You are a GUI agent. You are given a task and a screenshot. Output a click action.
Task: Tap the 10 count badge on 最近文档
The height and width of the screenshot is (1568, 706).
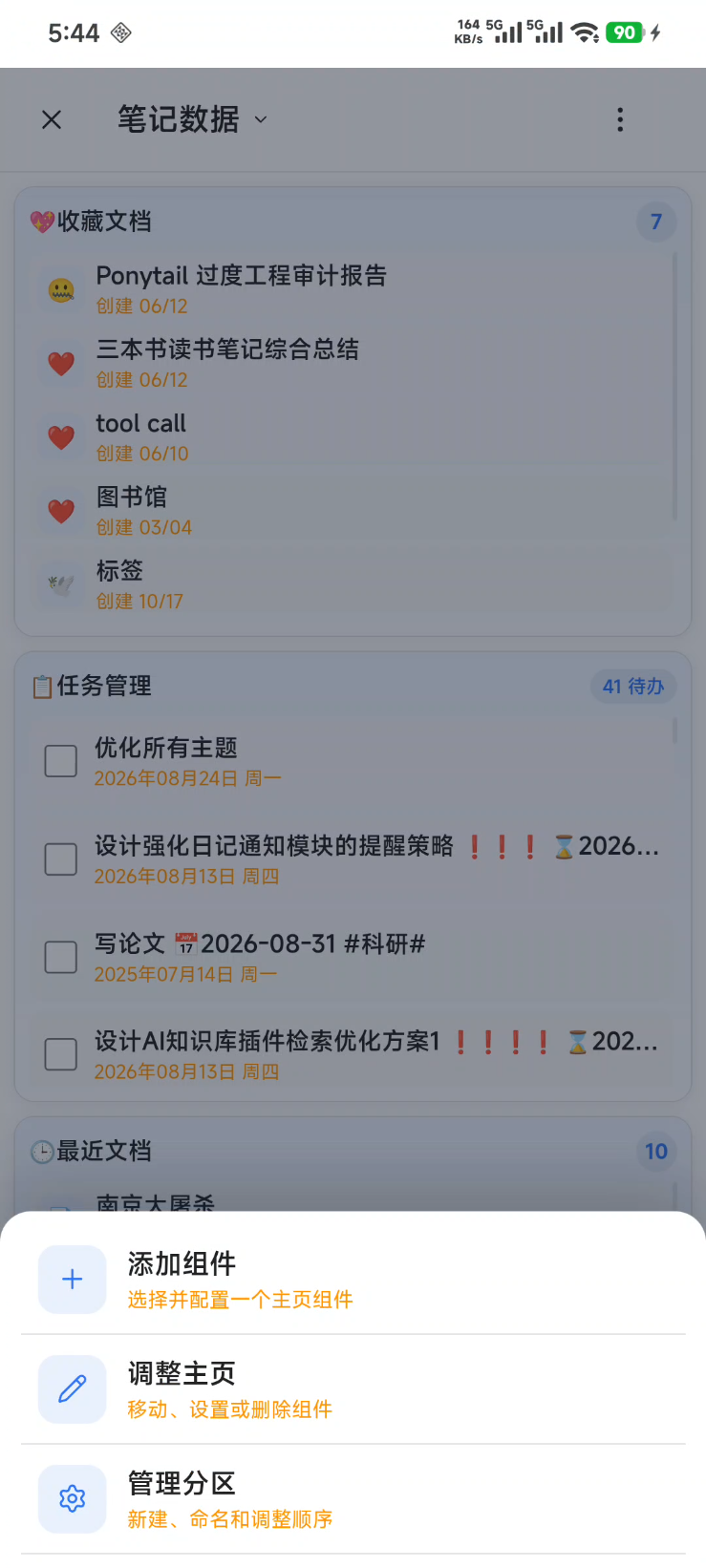click(656, 1151)
